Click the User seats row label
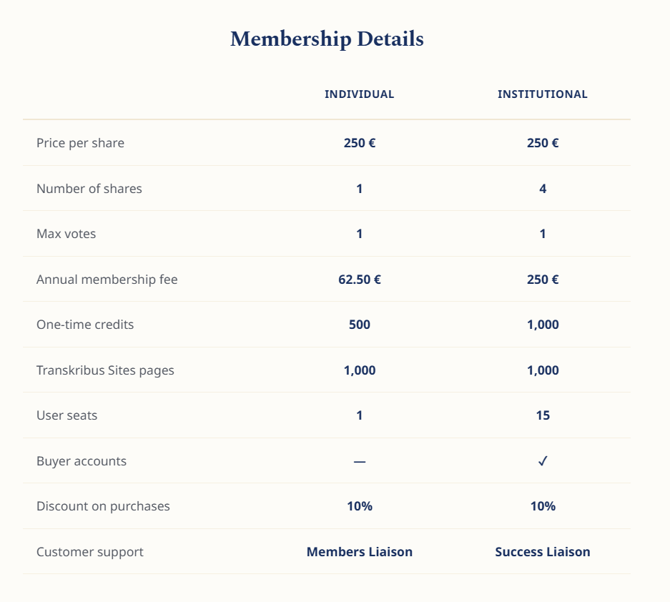This screenshot has height=602, width=670. click(x=67, y=415)
